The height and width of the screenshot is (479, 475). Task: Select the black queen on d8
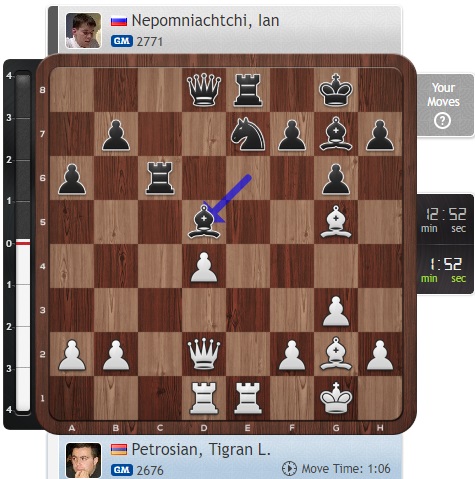click(x=204, y=90)
